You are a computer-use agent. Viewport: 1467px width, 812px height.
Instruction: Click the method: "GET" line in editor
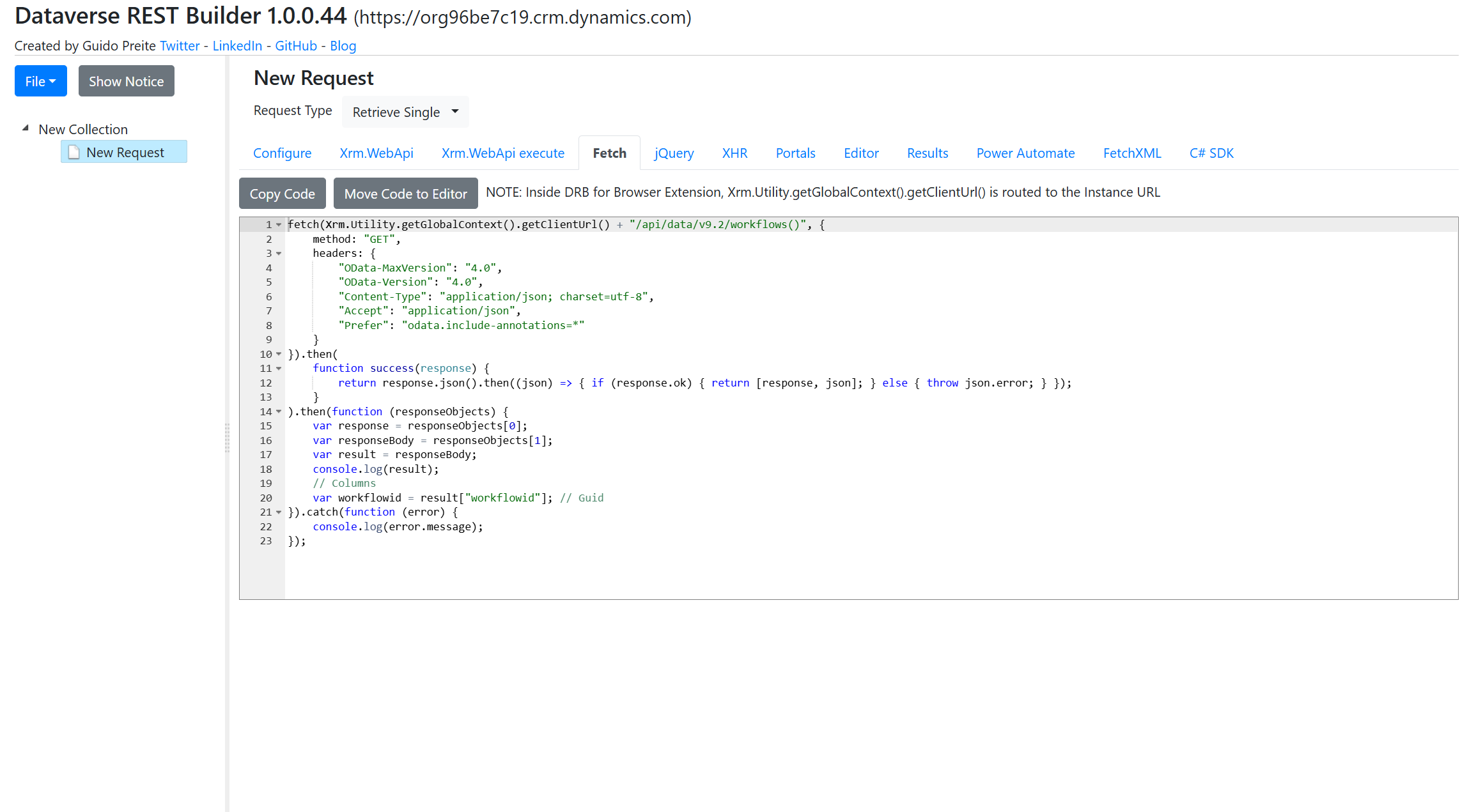click(x=357, y=239)
